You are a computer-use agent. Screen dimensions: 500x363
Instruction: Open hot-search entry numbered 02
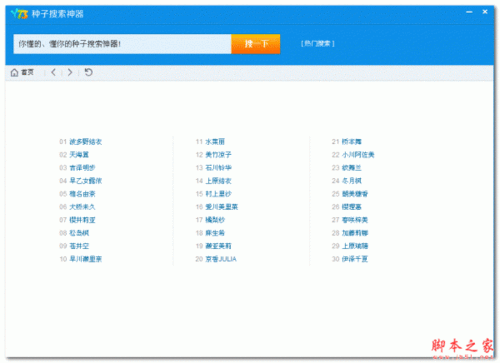pyautogui.click(x=79, y=155)
